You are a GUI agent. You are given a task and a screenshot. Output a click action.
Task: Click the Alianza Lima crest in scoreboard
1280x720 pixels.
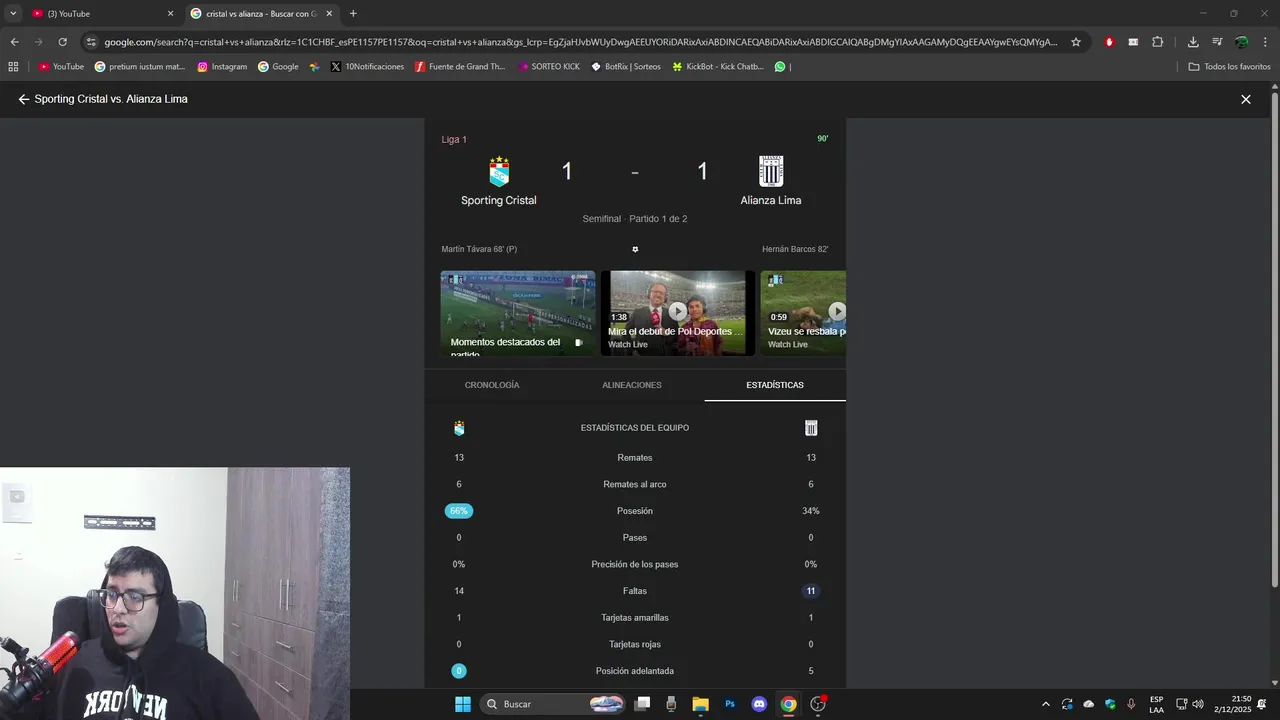pyautogui.click(x=771, y=171)
